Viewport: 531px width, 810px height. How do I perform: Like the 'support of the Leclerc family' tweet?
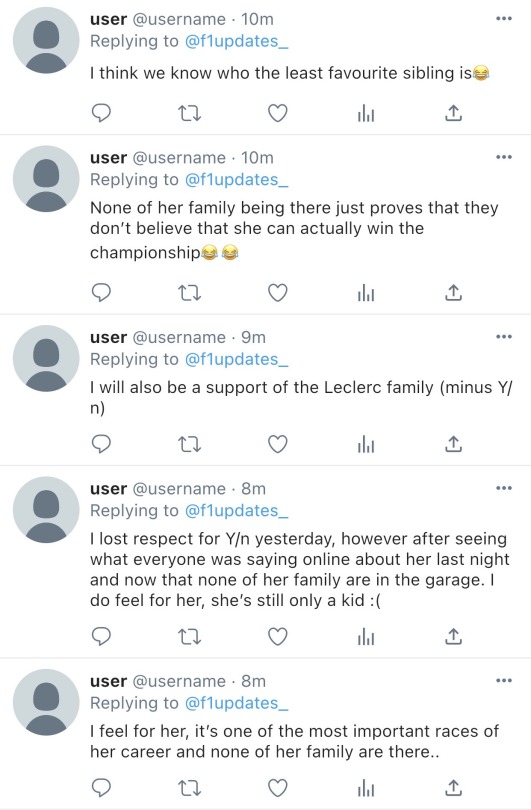[x=277, y=444]
